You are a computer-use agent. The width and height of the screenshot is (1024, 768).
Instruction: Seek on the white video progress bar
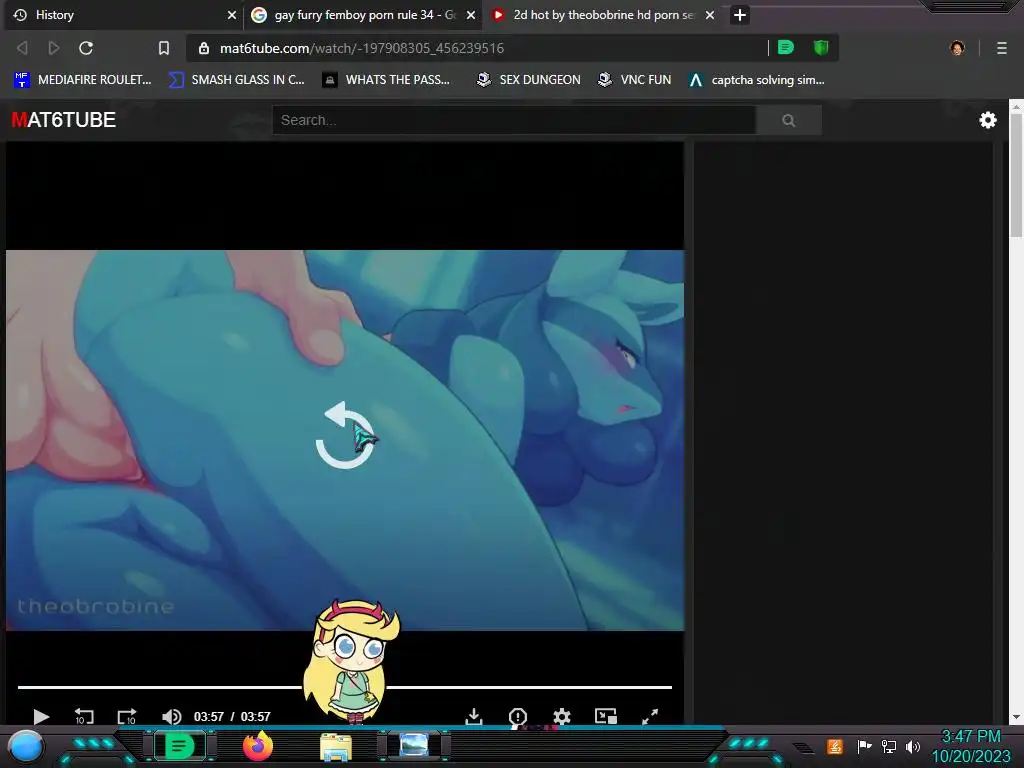point(345,687)
